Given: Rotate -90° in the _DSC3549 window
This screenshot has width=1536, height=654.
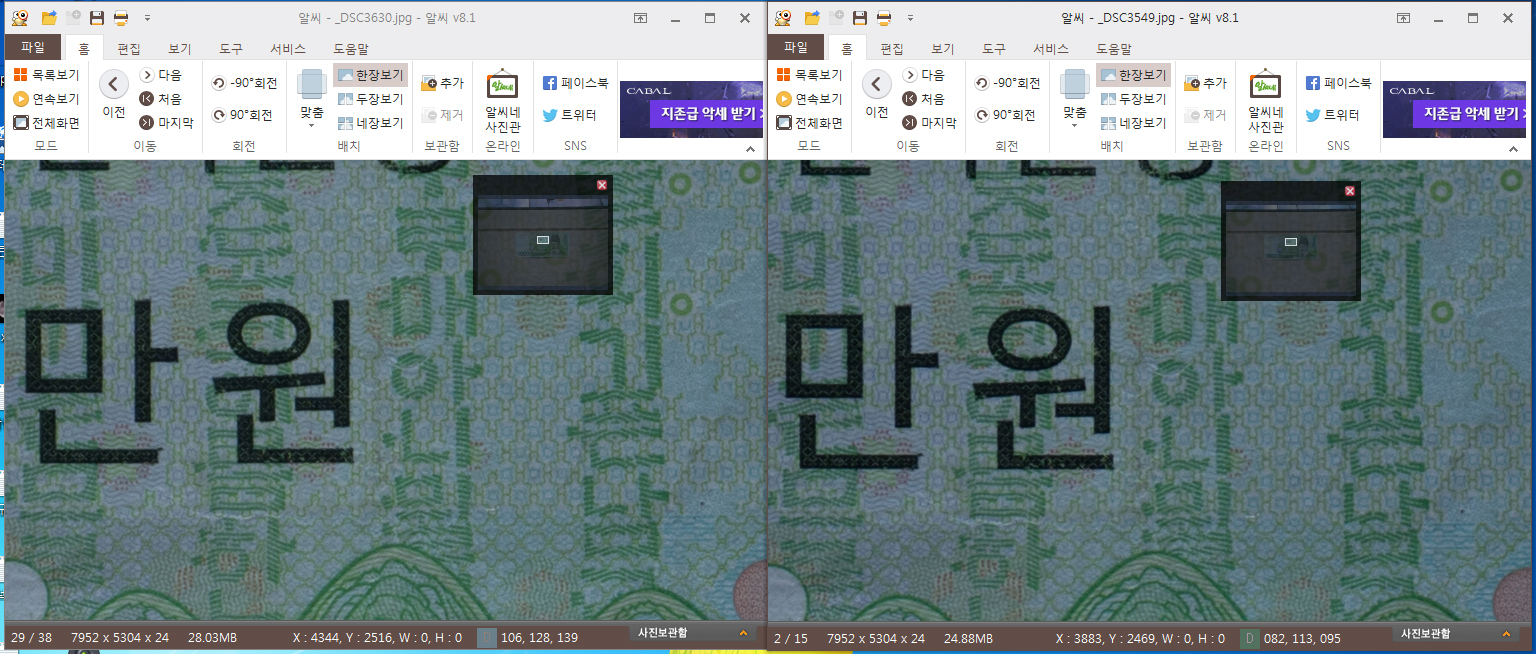Looking at the screenshot, I should pos(1008,84).
